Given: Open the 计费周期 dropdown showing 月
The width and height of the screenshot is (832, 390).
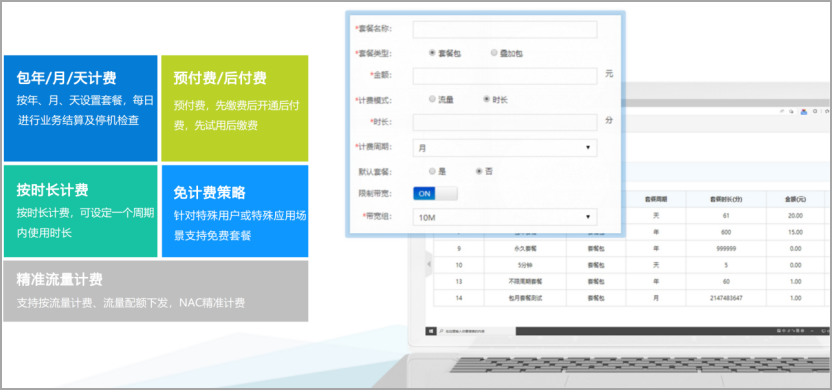Looking at the screenshot, I should coord(505,148).
